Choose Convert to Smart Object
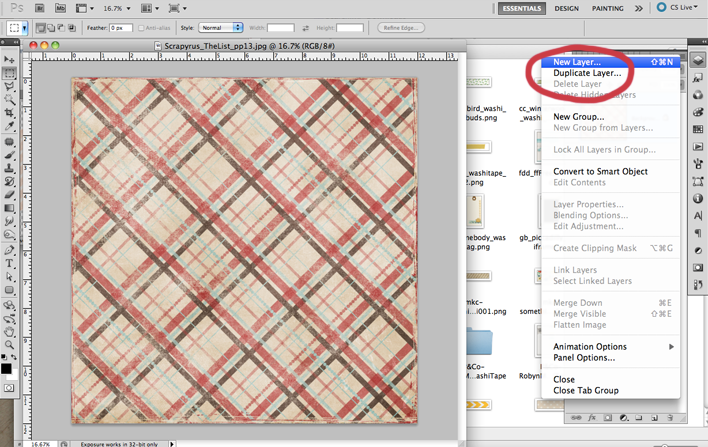The height and width of the screenshot is (447, 708). click(610, 171)
